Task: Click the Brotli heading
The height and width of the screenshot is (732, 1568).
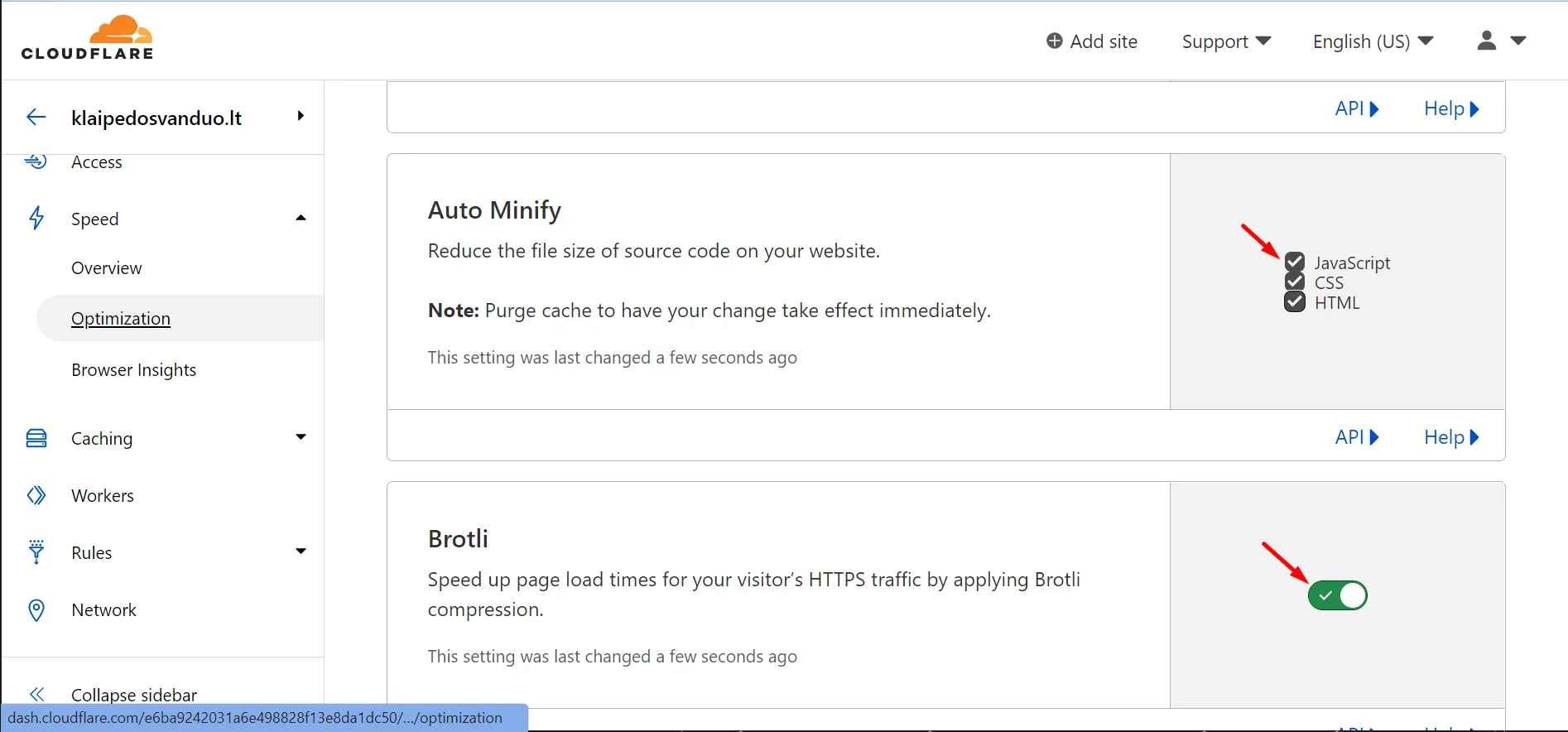Action: click(x=458, y=539)
